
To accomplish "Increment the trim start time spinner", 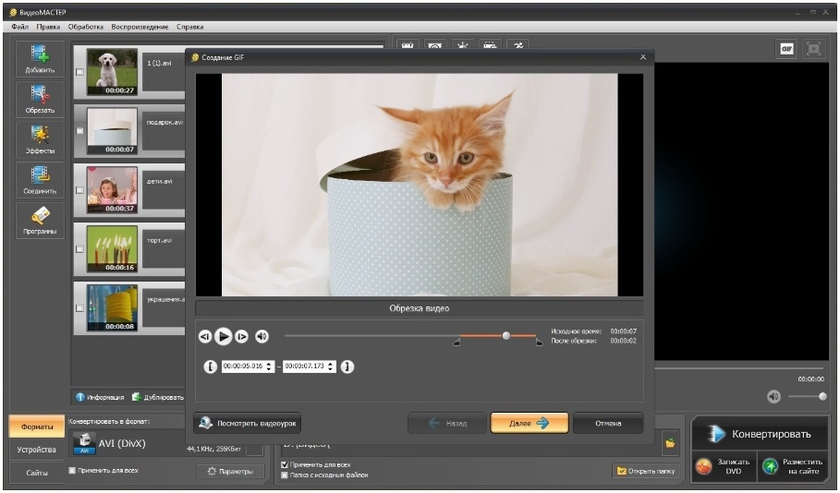I will coord(270,364).
